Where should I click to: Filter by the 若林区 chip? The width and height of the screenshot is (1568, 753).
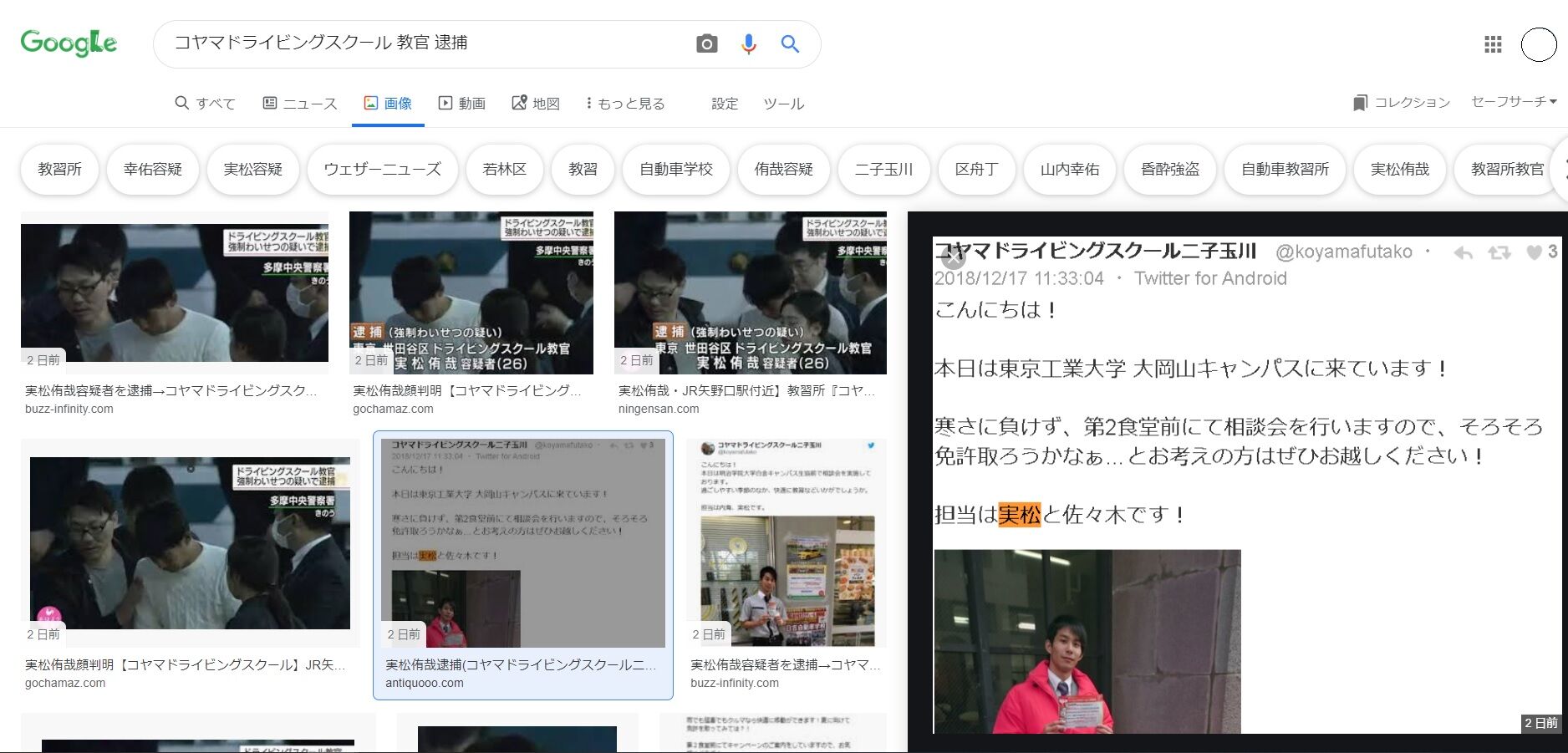pyautogui.click(x=504, y=170)
